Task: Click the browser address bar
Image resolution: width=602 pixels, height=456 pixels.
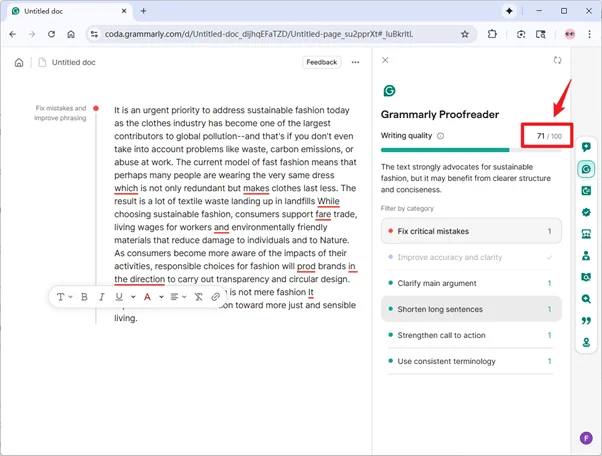Action: 270,34
